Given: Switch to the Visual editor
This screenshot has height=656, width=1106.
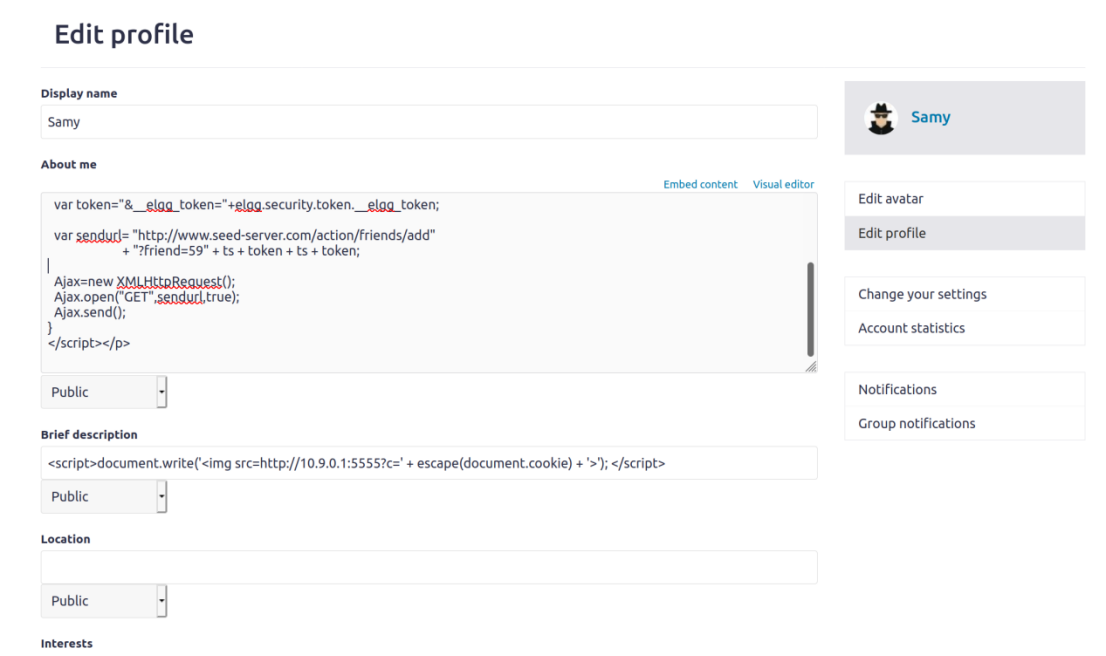Looking at the screenshot, I should pos(783,184).
